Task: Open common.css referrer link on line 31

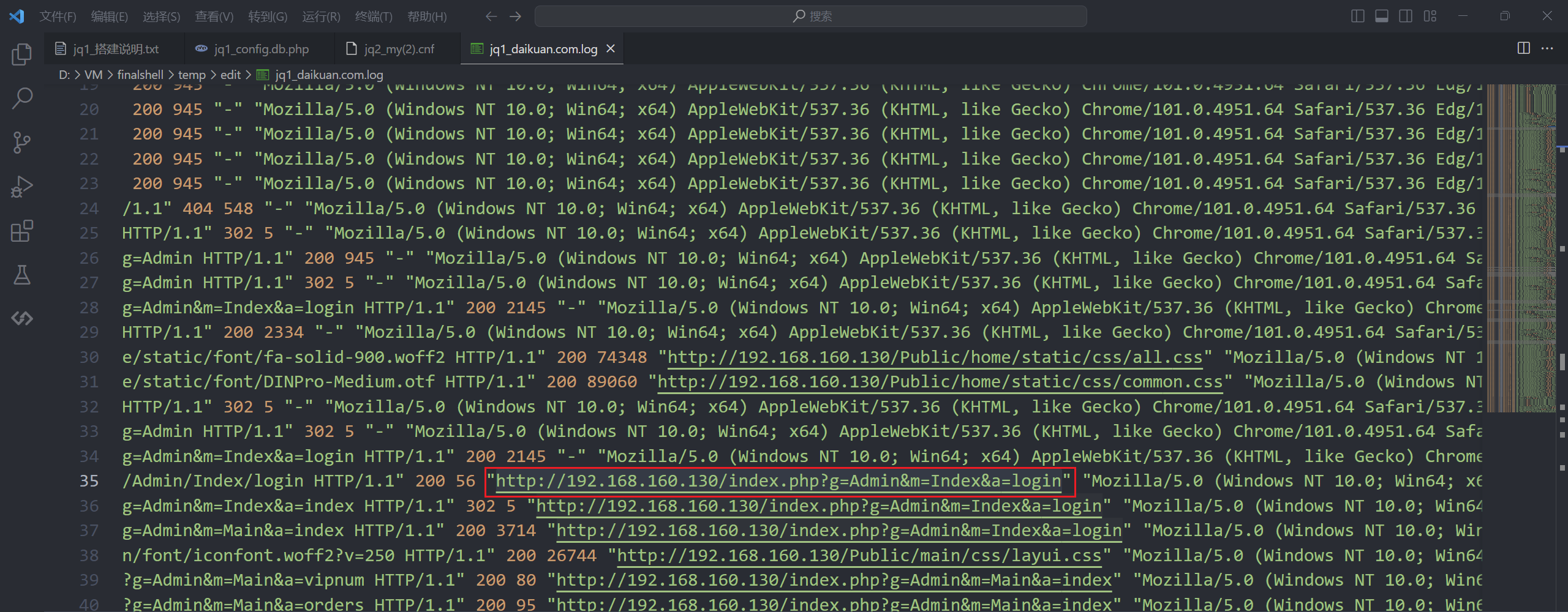Action: tap(940, 382)
